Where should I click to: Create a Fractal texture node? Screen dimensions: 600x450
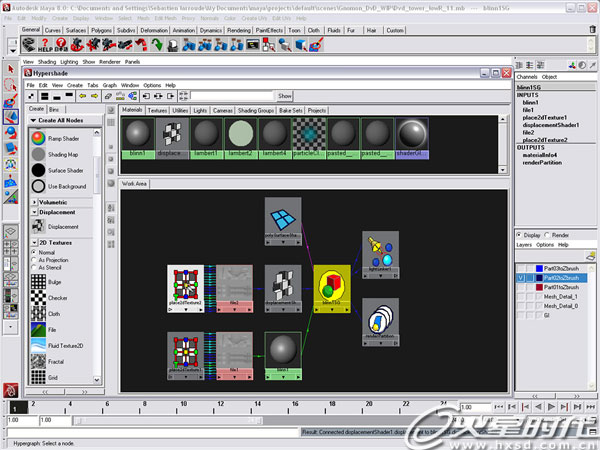(x=38, y=361)
